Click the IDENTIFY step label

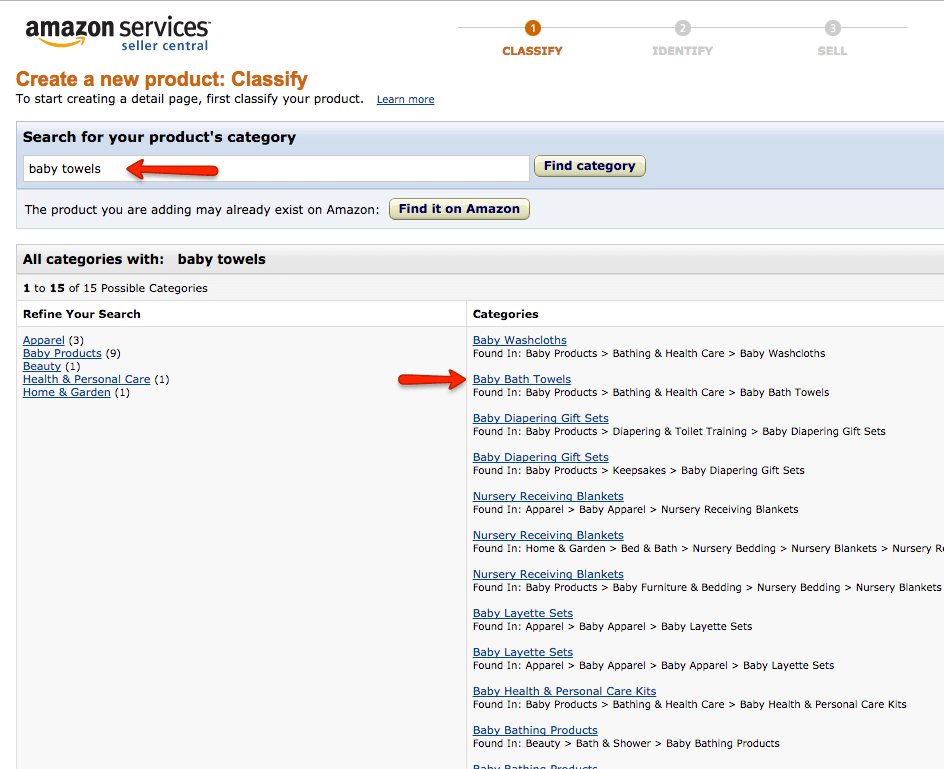click(683, 51)
